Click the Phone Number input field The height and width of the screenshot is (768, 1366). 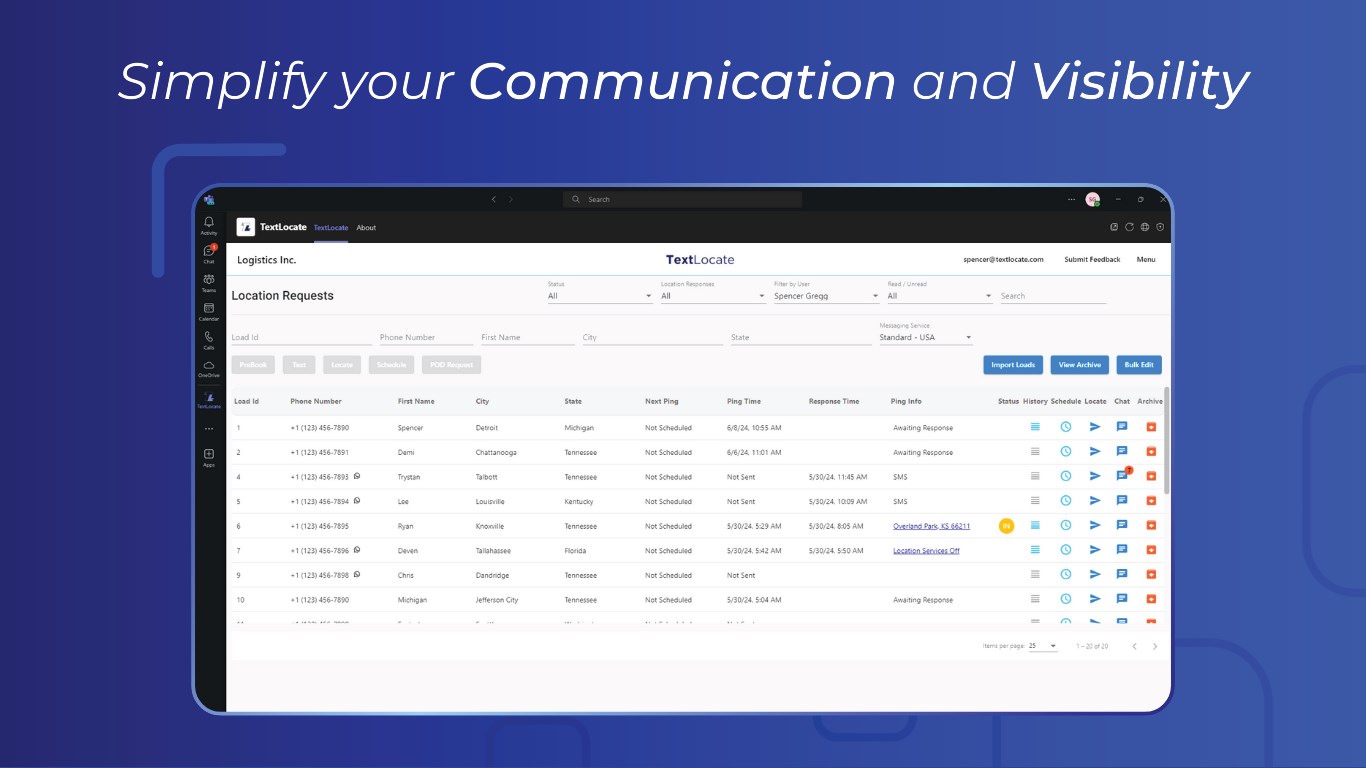(x=427, y=338)
